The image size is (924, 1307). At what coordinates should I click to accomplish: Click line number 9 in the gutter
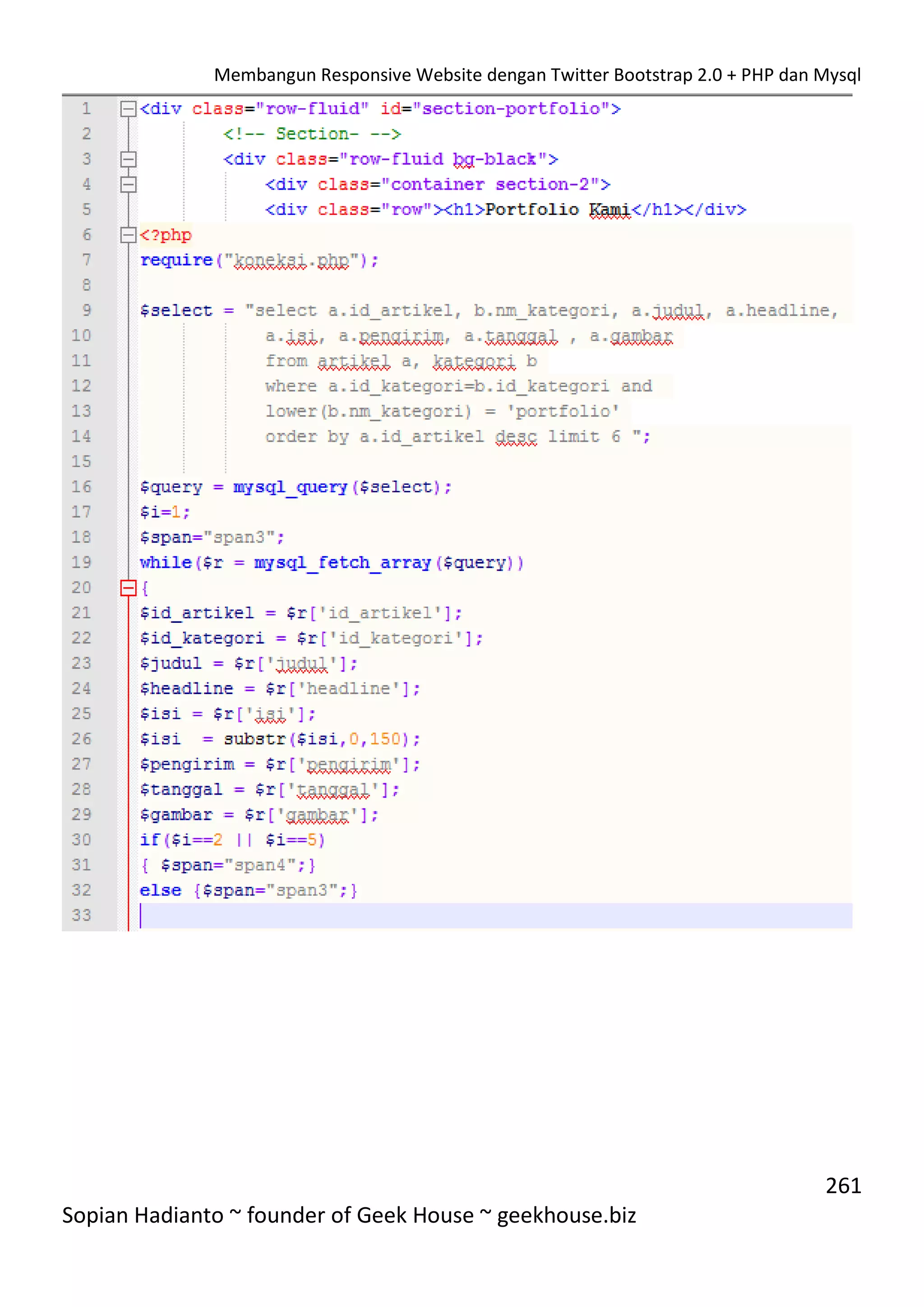click(x=86, y=310)
